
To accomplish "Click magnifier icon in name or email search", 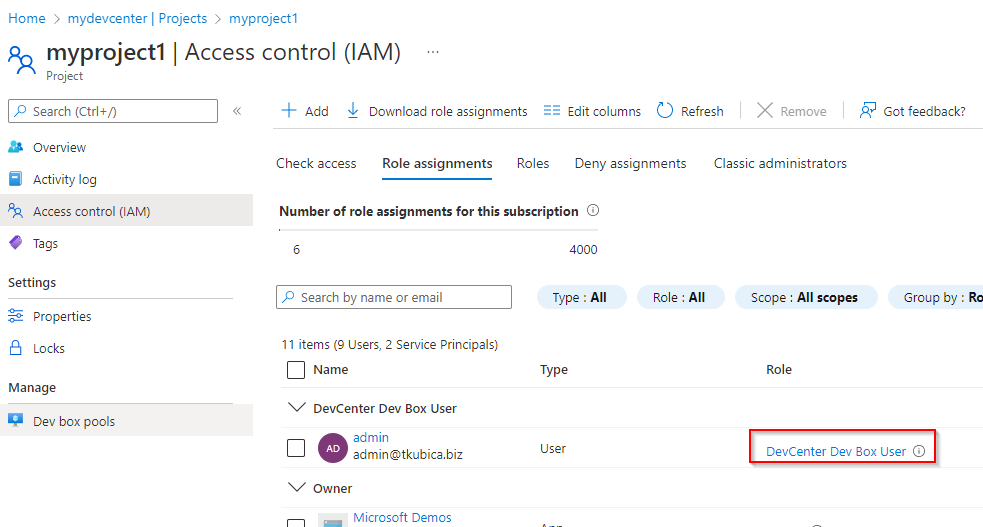I will [x=288, y=297].
